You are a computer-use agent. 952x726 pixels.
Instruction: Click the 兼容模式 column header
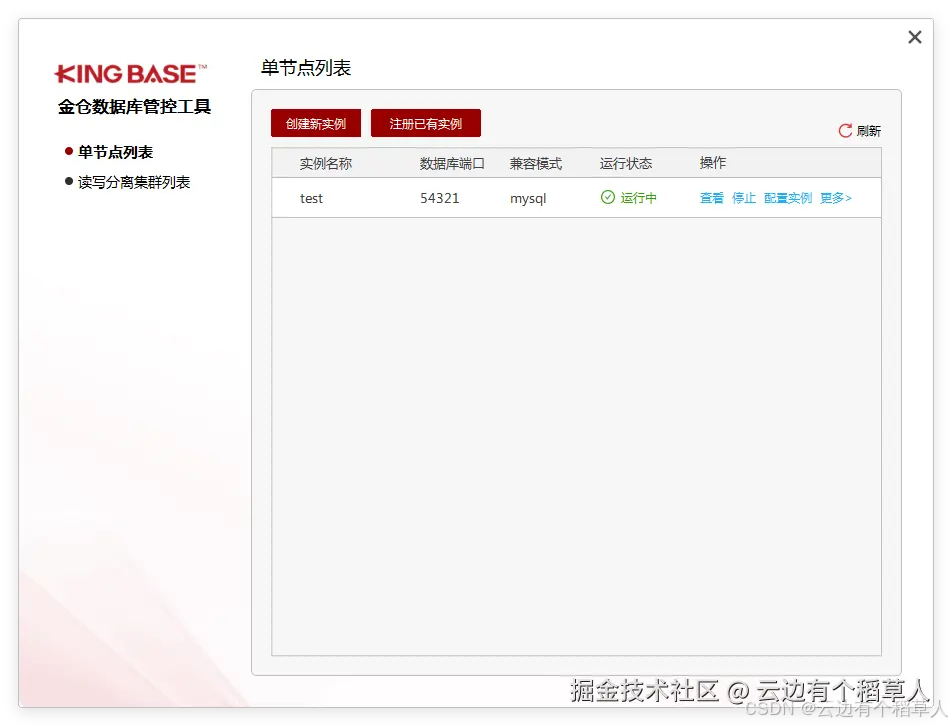(536, 163)
